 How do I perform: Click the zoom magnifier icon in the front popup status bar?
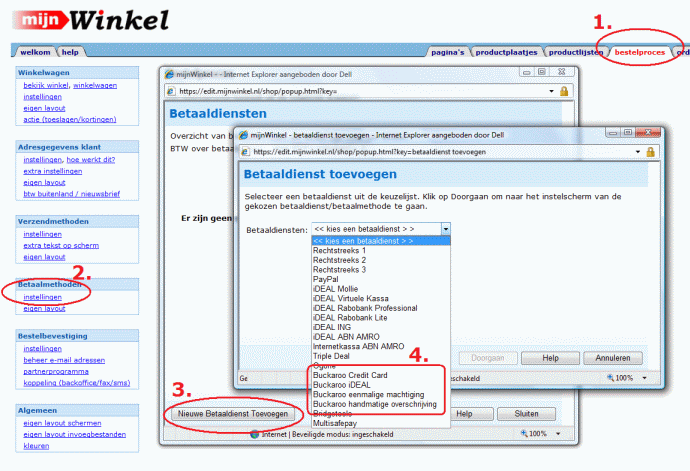tap(610, 378)
